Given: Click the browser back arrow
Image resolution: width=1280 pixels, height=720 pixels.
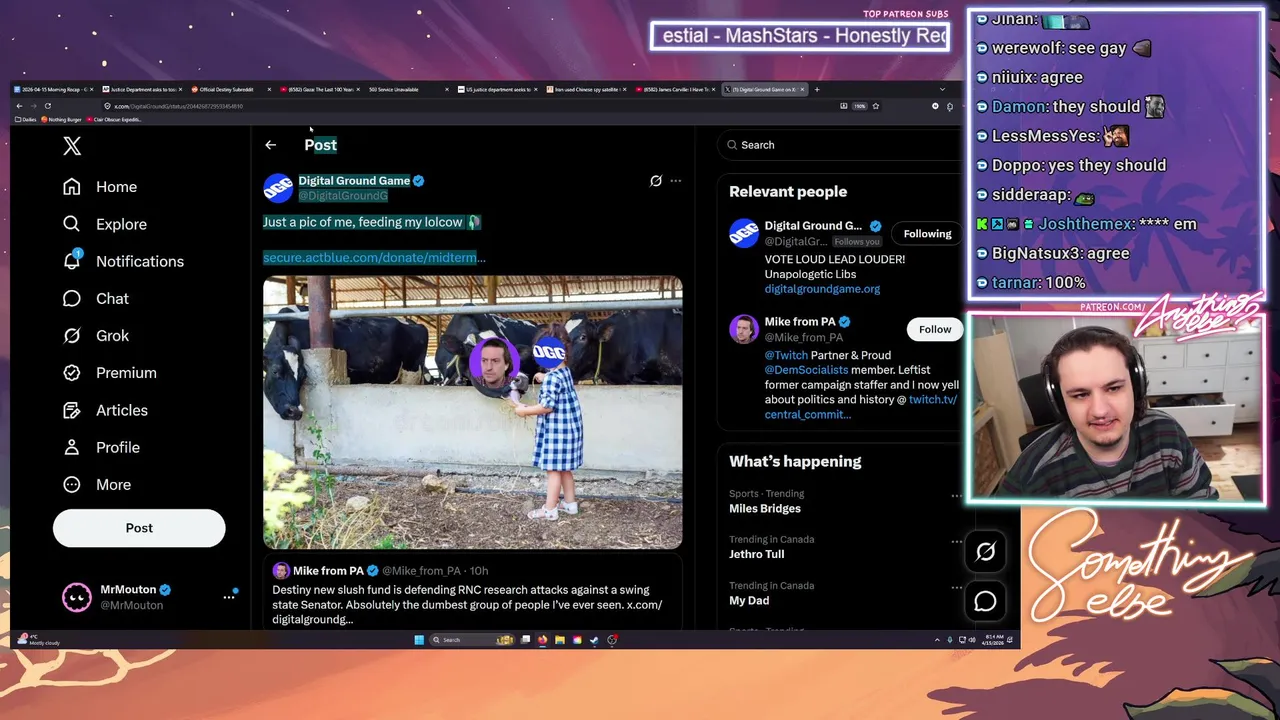Looking at the screenshot, I should tap(19, 106).
